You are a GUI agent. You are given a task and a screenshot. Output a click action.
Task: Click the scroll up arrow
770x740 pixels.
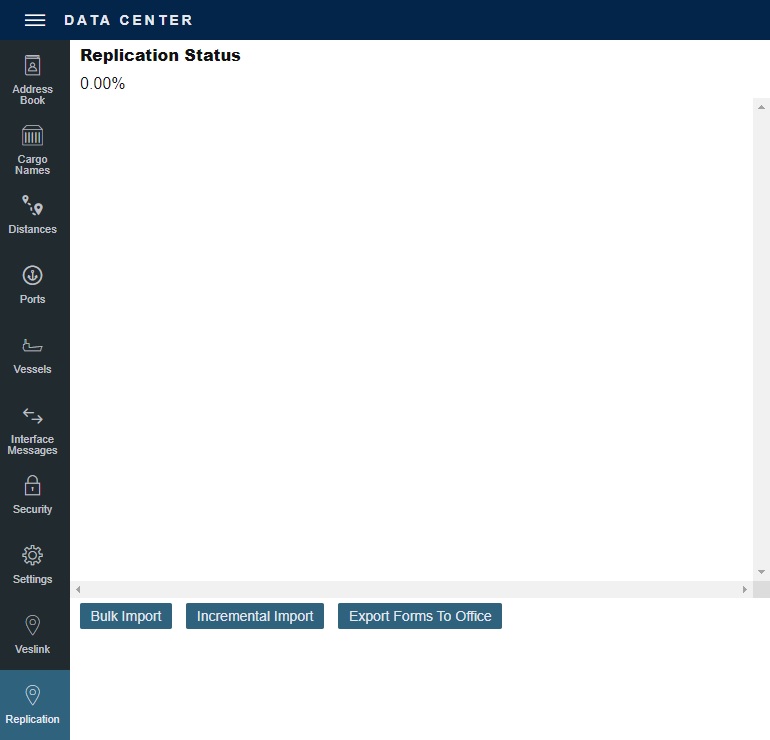pos(761,106)
